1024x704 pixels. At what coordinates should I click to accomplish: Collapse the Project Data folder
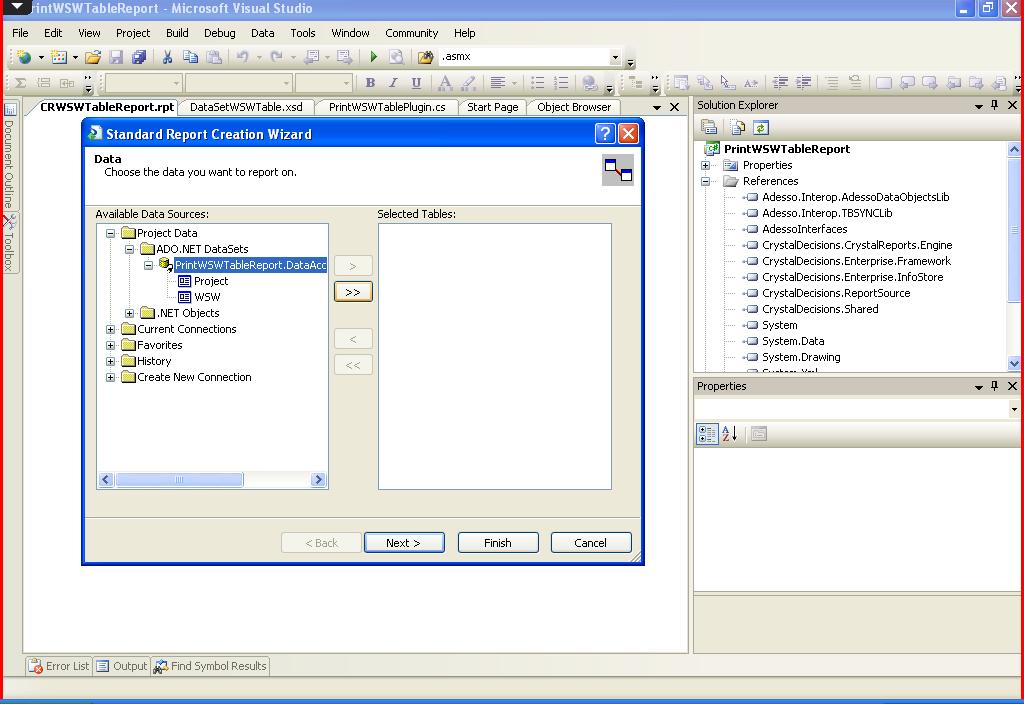click(x=111, y=233)
